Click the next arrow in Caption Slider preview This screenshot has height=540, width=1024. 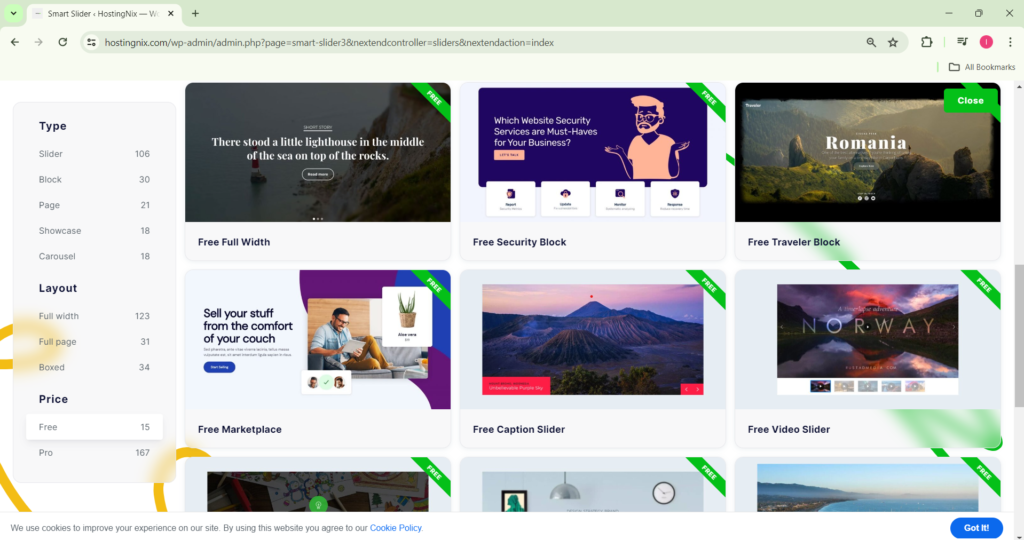[x=697, y=389]
